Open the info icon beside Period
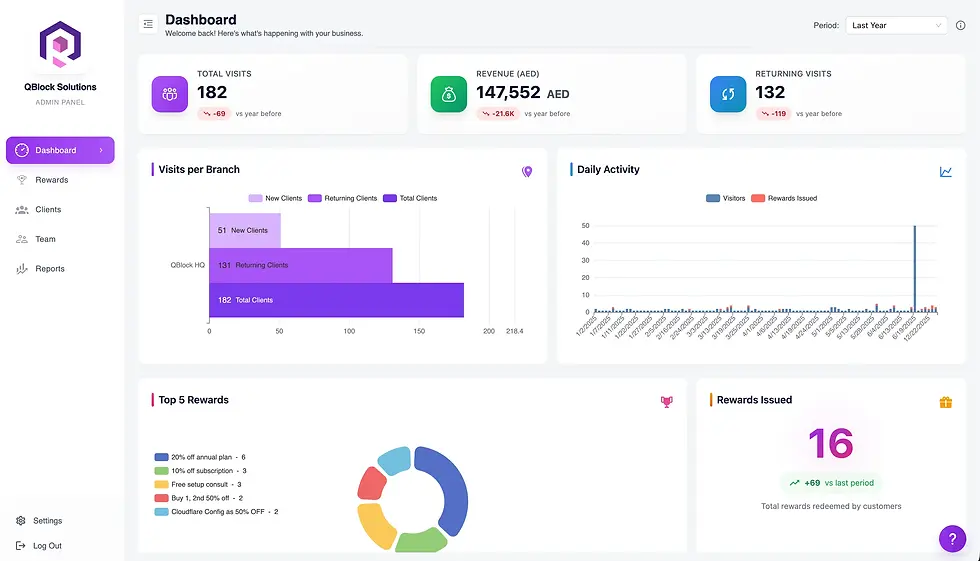Image resolution: width=980 pixels, height=561 pixels. pos(961,26)
